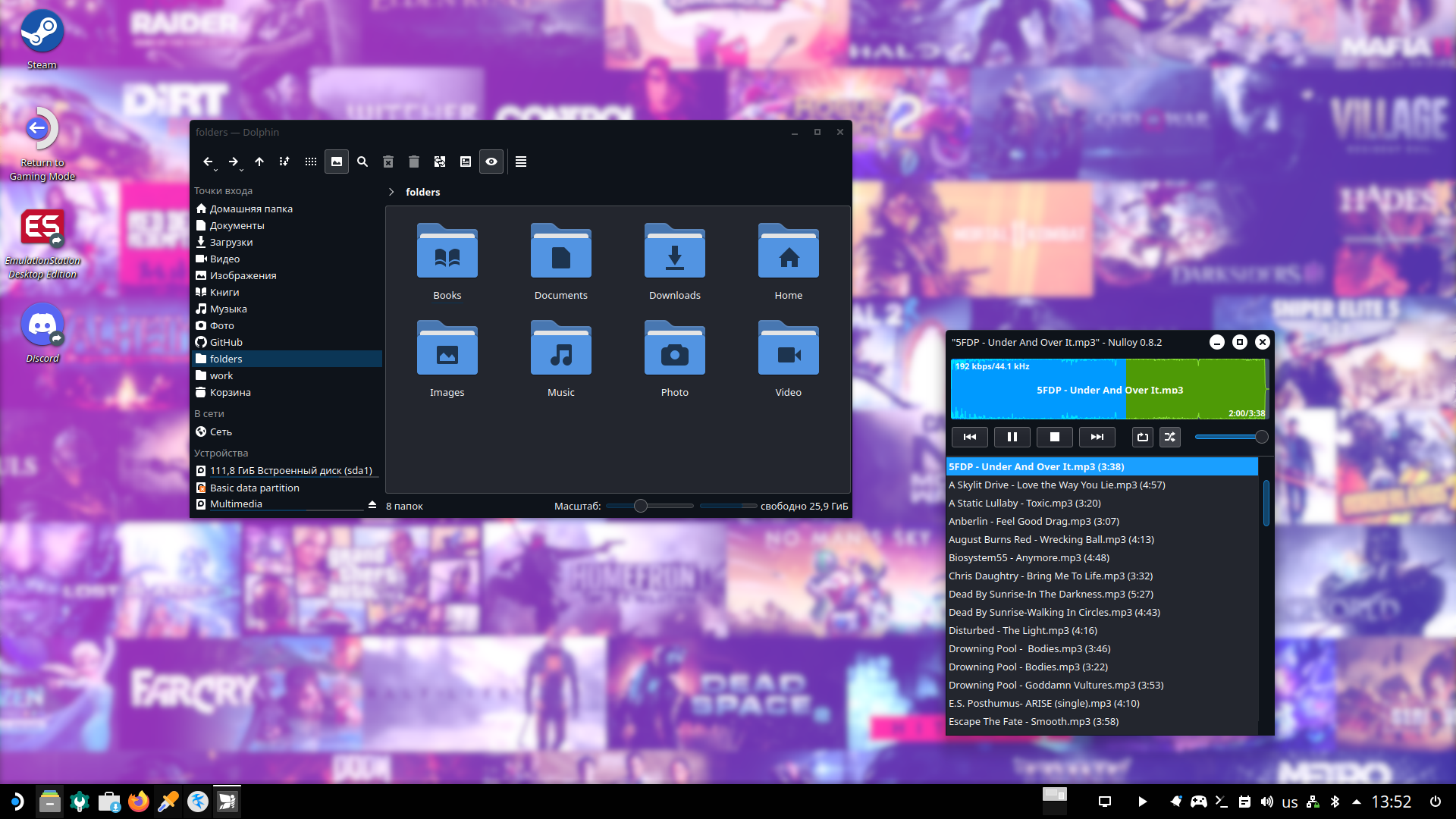
Task: Select the Documents folder
Action: tap(561, 262)
